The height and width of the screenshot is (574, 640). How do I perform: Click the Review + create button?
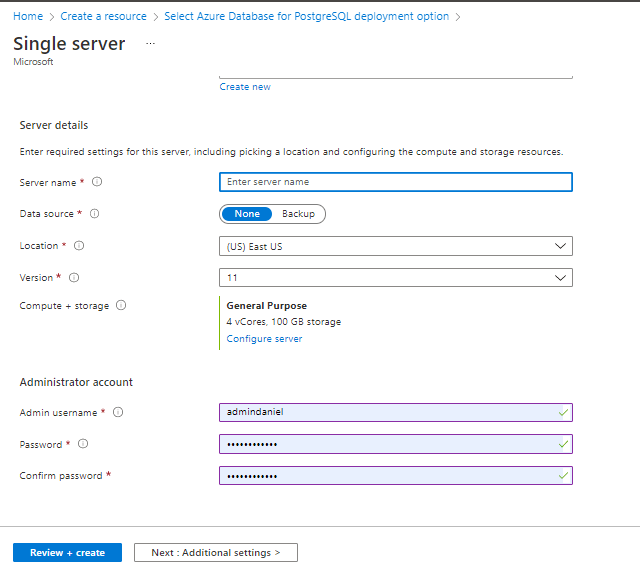click(x=67, y=552)
